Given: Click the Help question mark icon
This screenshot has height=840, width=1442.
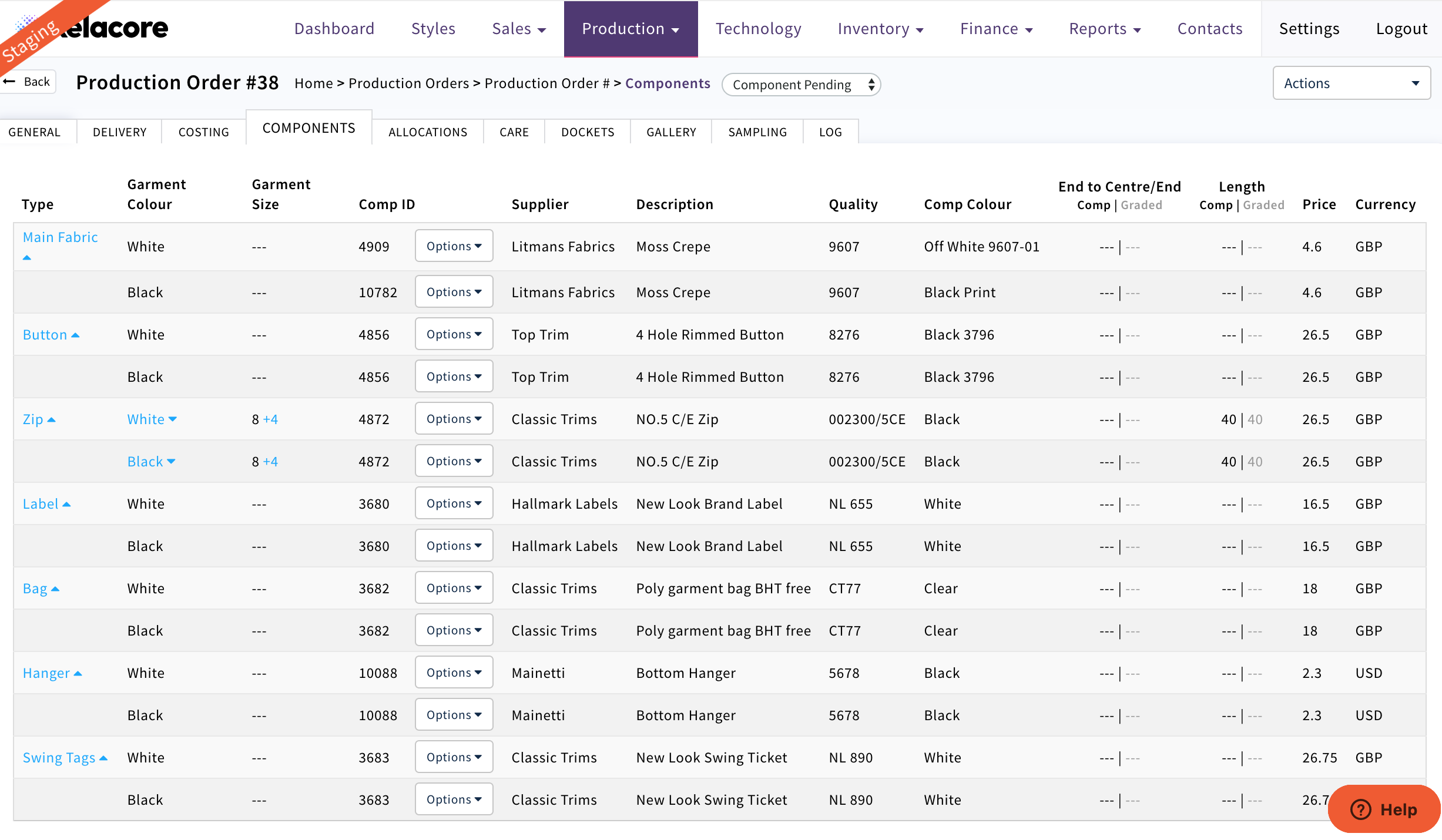Looking at the screenshot, I should [x=1360, y=809].
